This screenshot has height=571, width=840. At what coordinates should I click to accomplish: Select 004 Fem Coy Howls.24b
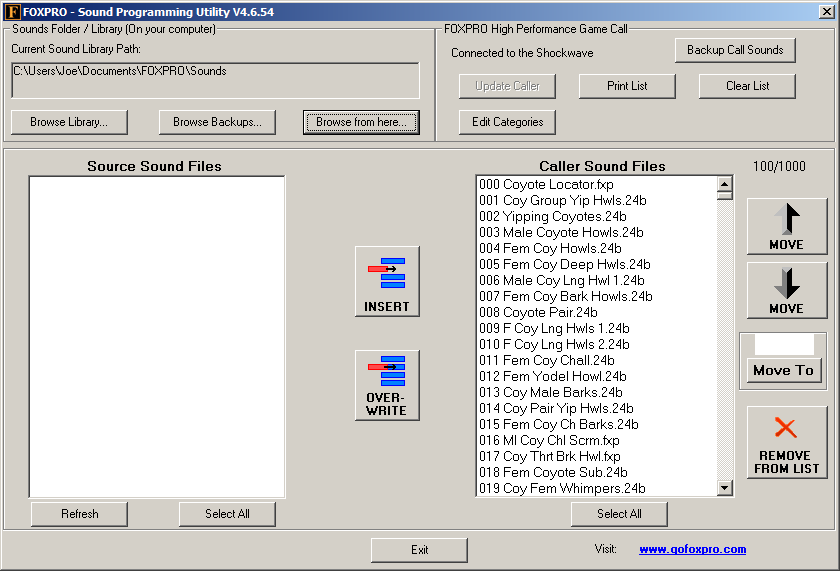(x=597, y=249)
